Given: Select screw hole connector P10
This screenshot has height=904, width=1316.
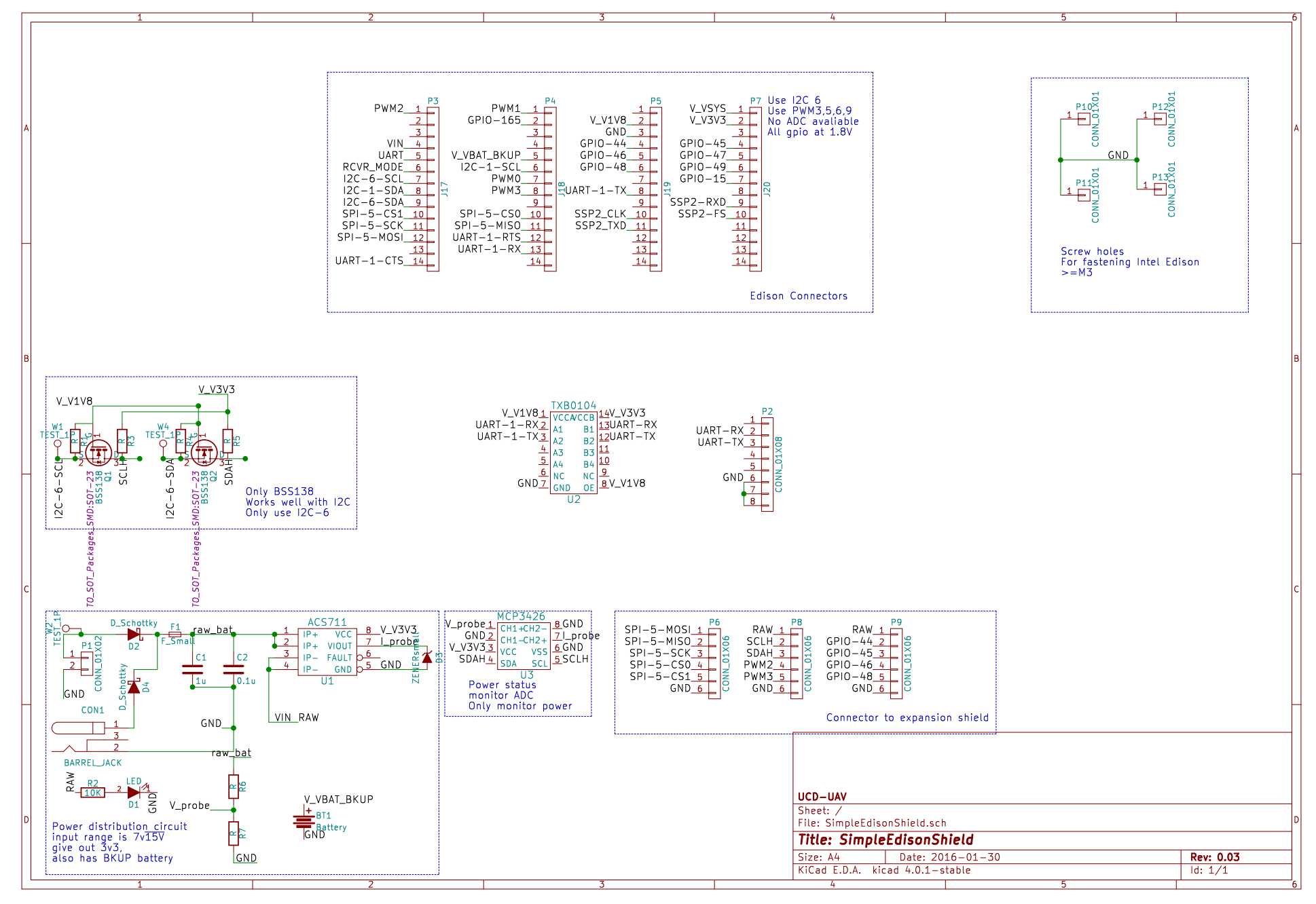Looking at the screenshot, I should 1084,119.
